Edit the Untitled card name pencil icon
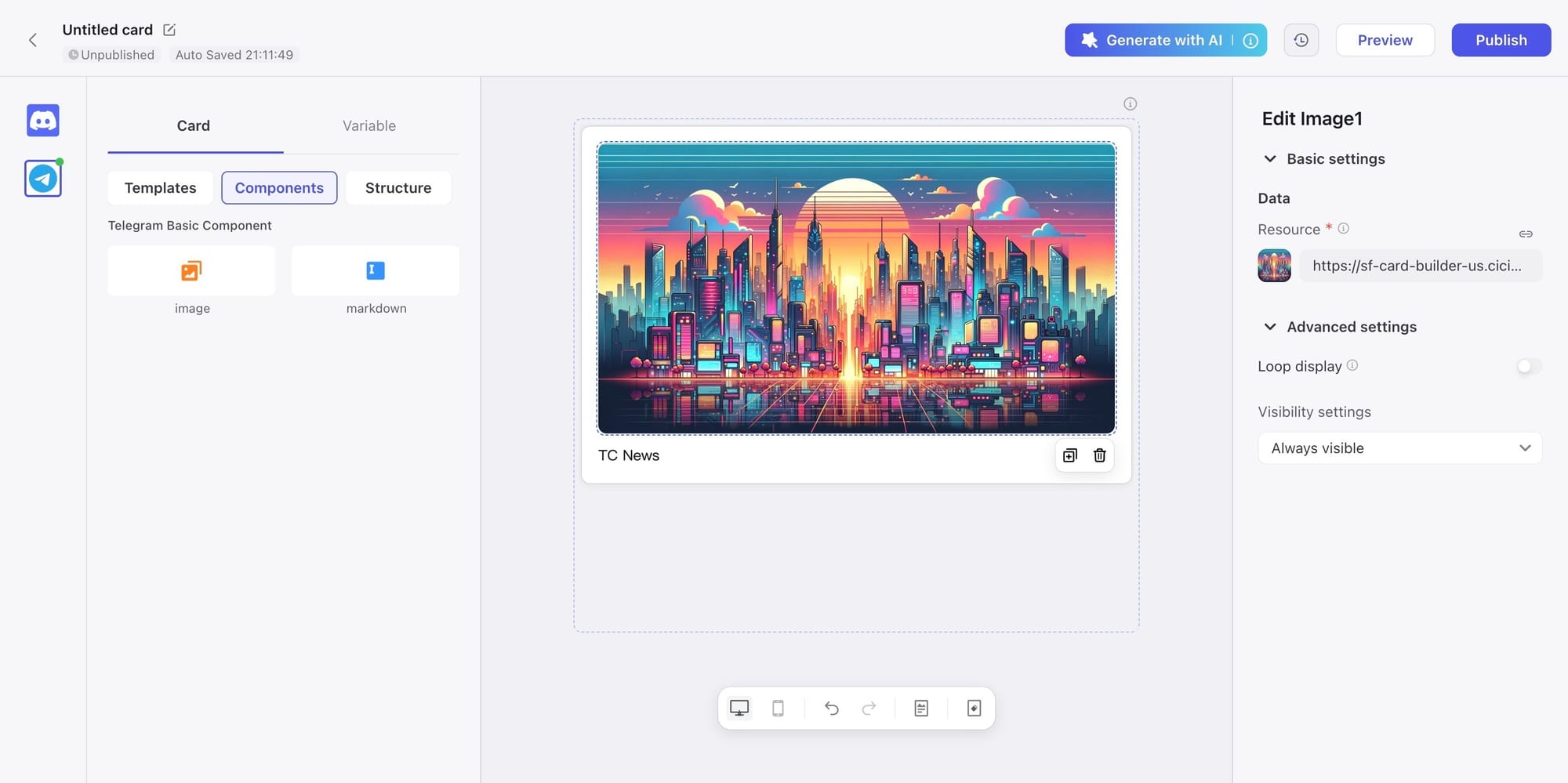The width and height of the screenshot is (1568, 783). (x=169, y=30)
